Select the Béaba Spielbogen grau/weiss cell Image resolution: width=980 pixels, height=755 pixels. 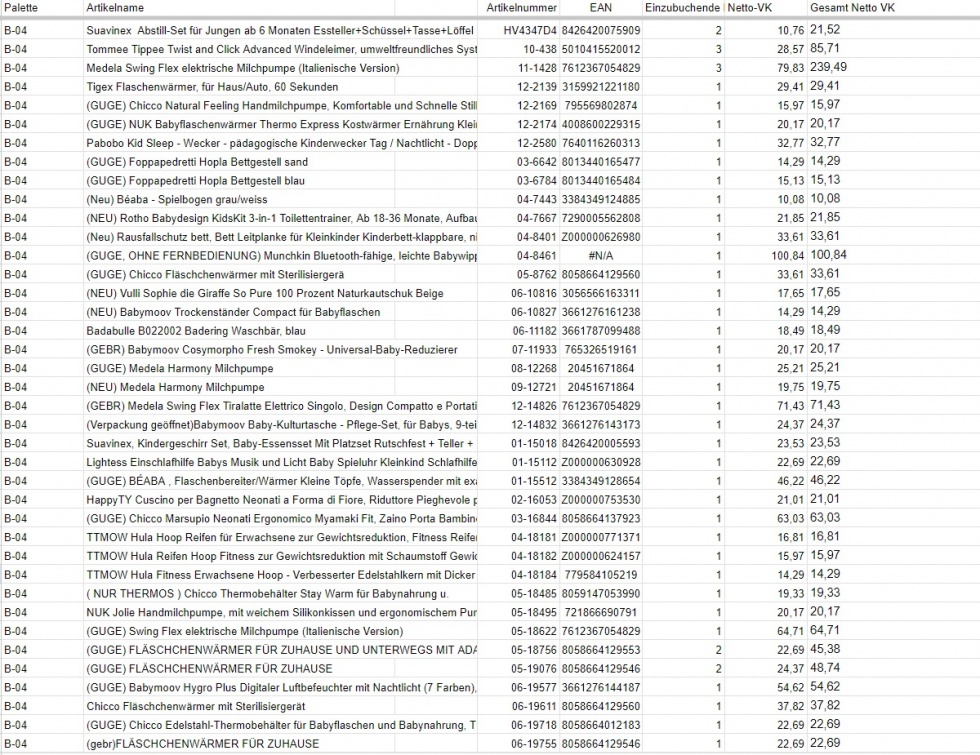click(x=177, y=199)
